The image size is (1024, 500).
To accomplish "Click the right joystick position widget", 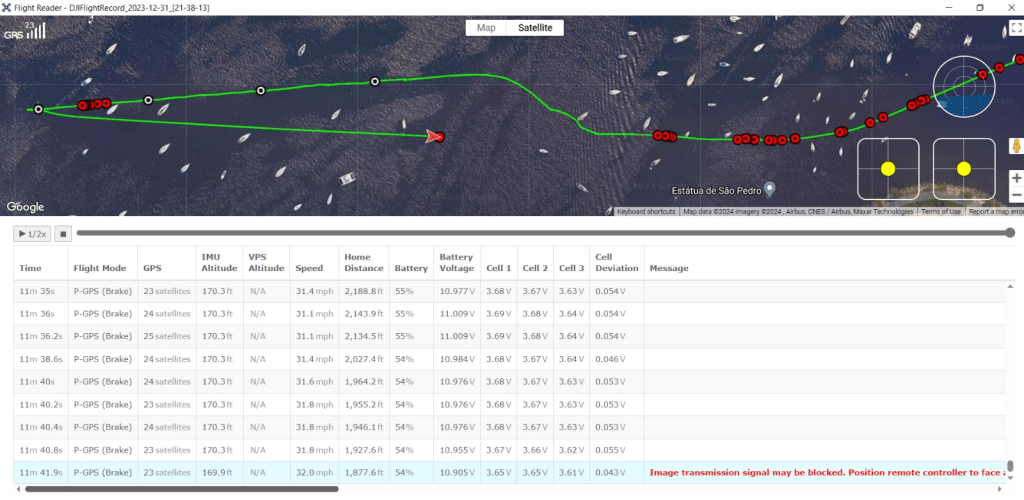I will (x=963, y=168).
